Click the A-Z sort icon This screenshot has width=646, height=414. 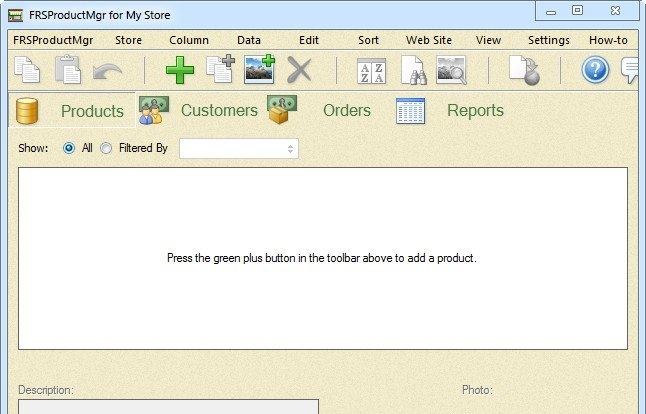pos(372,71)
